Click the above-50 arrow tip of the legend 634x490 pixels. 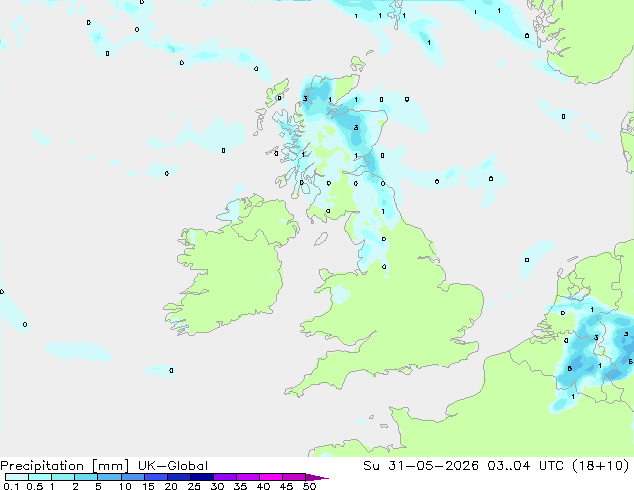[317, 477]
